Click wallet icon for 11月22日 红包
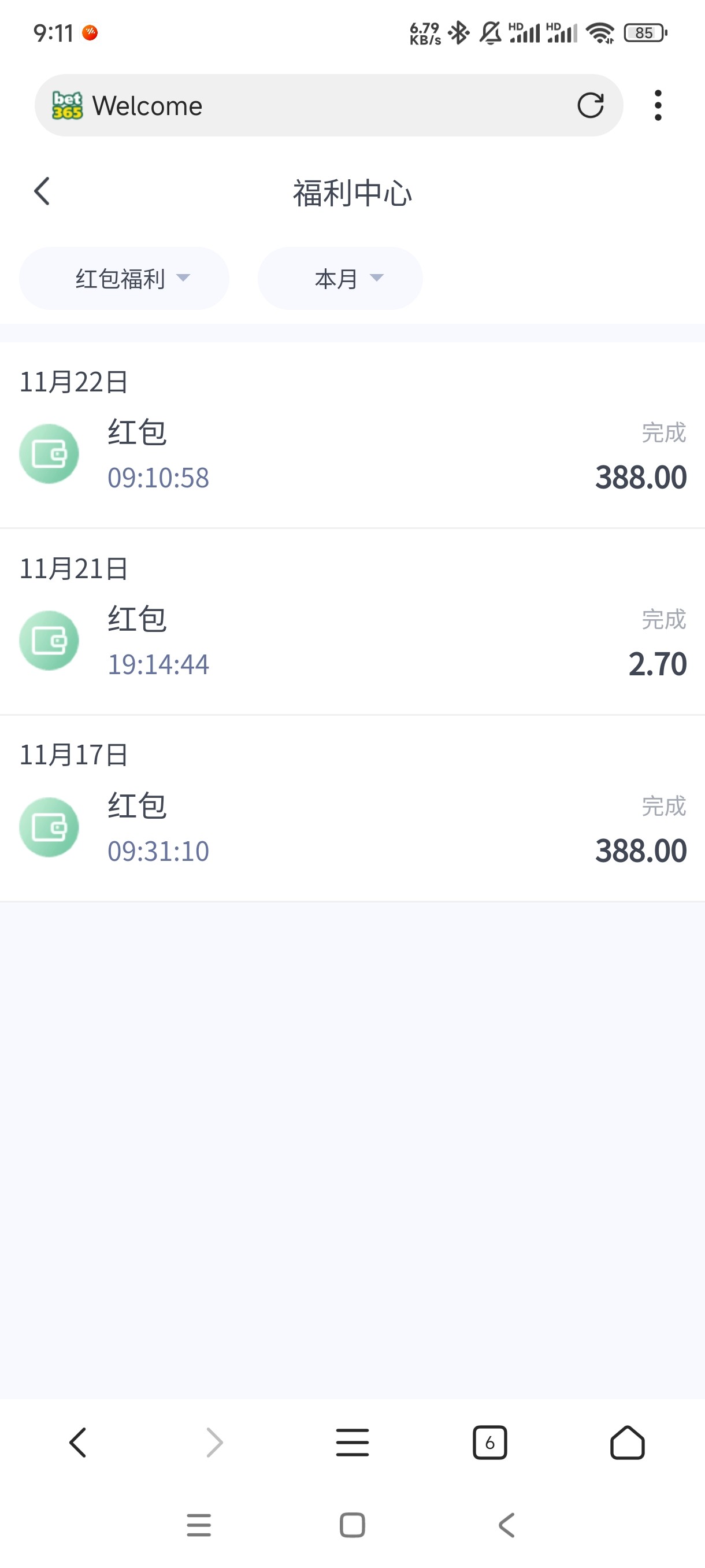This screenshot has height=1568, width=705. (x=49, y=454)
